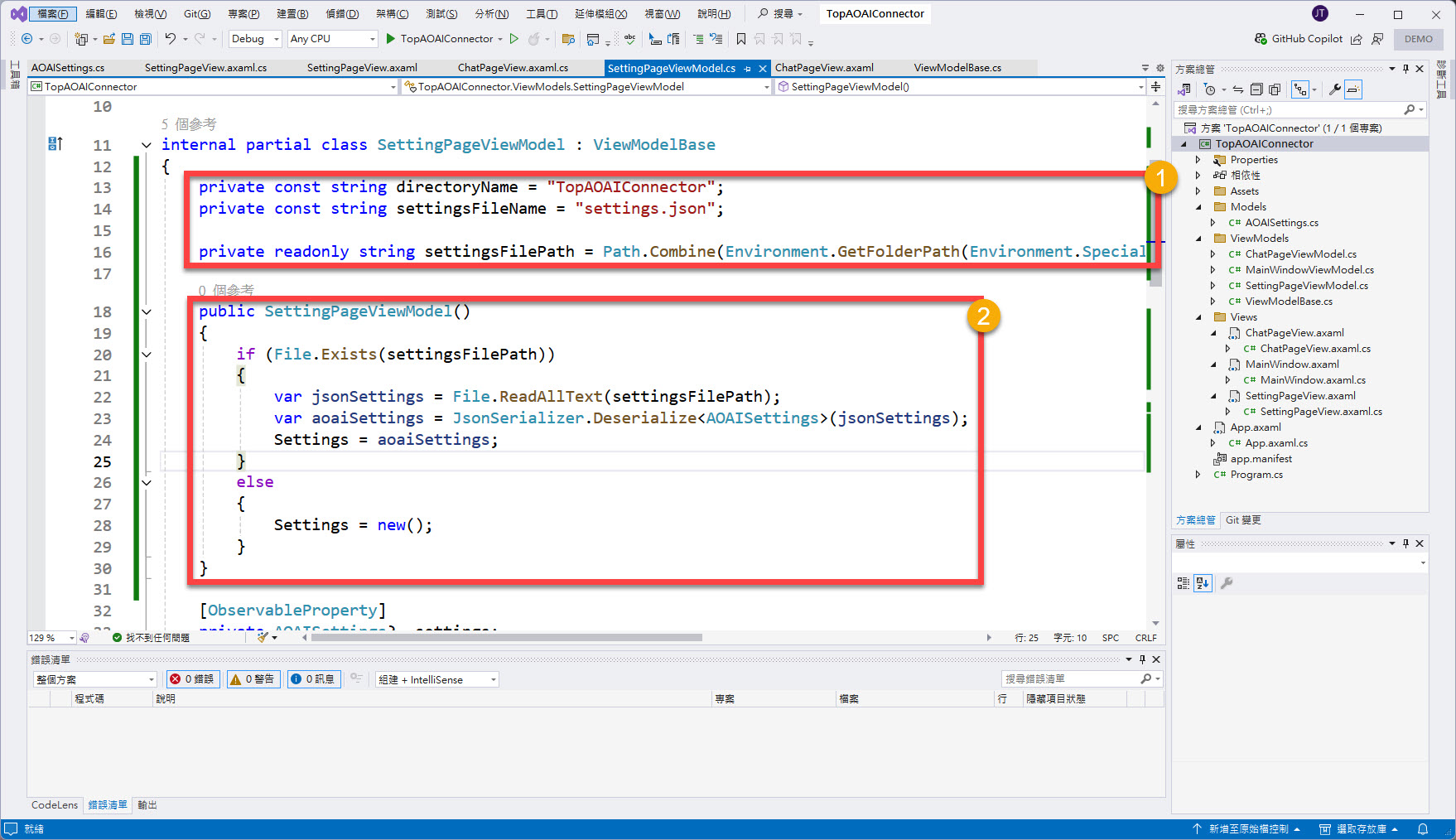Open the TopAOAIConnector project scope dropdown
Screen dimensions: 1456x840
click(x=214, y=86)
